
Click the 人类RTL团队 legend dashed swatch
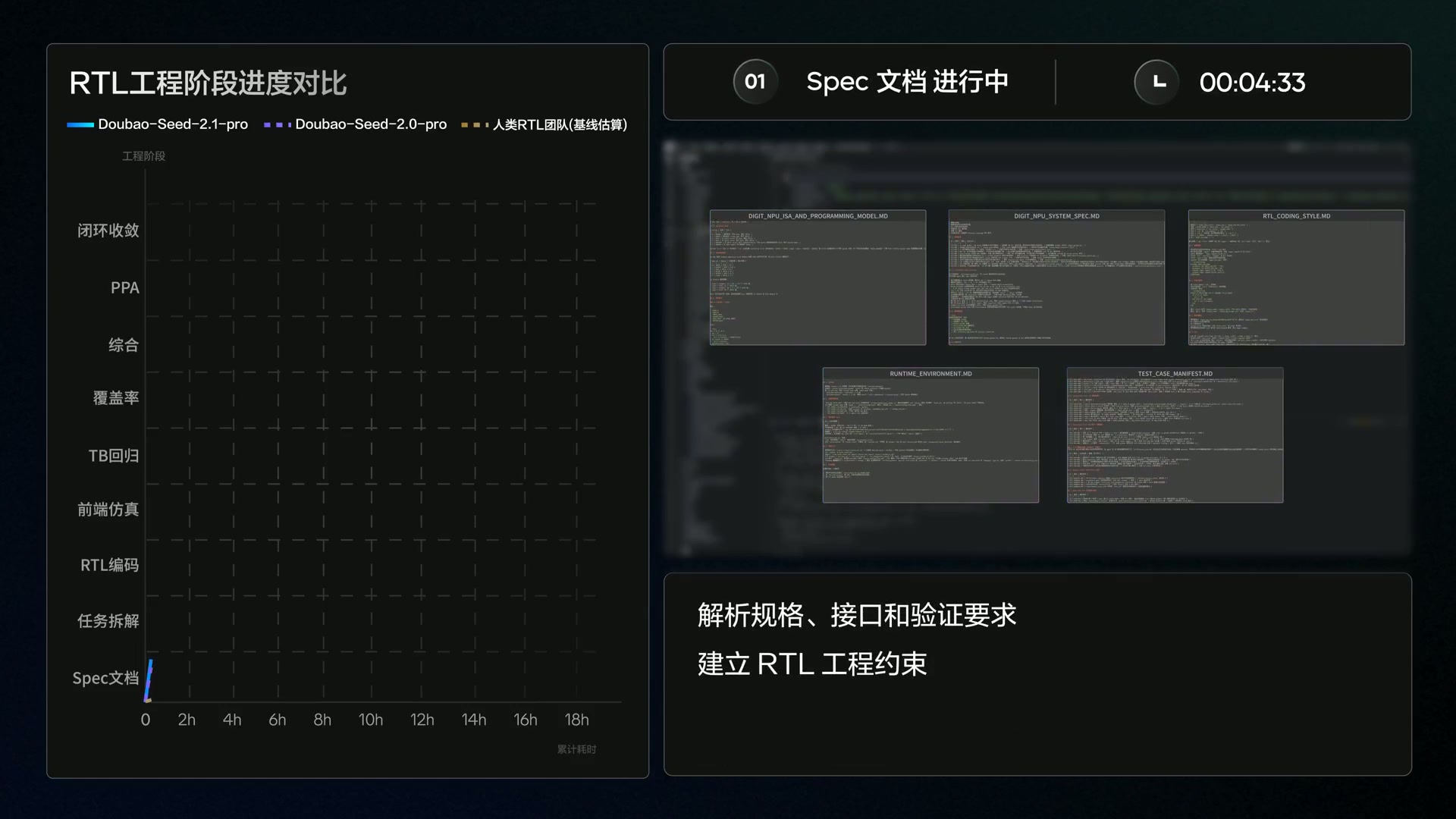click(475, 124)
